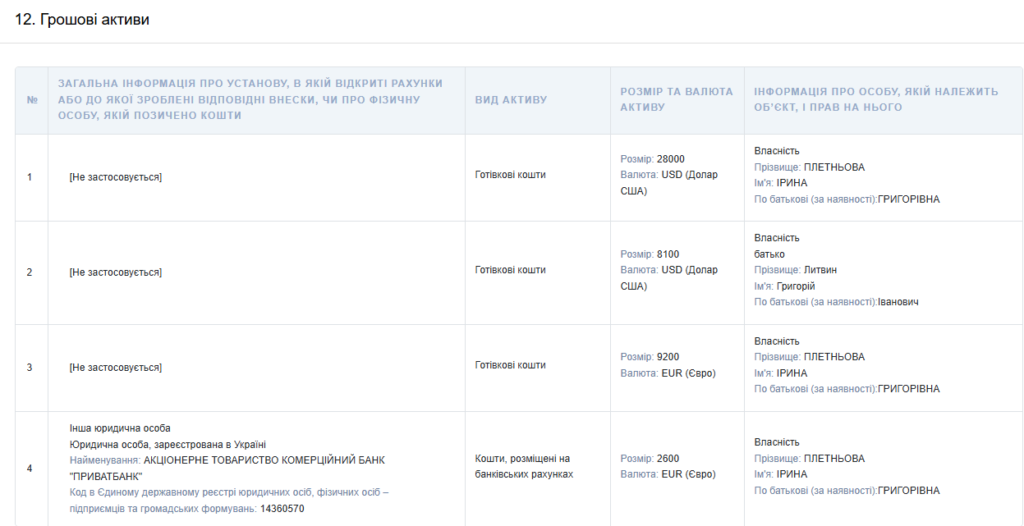Select "[Не застосовується]" in row 2
The image size is (1024, 526).
(x=115, y=272)
